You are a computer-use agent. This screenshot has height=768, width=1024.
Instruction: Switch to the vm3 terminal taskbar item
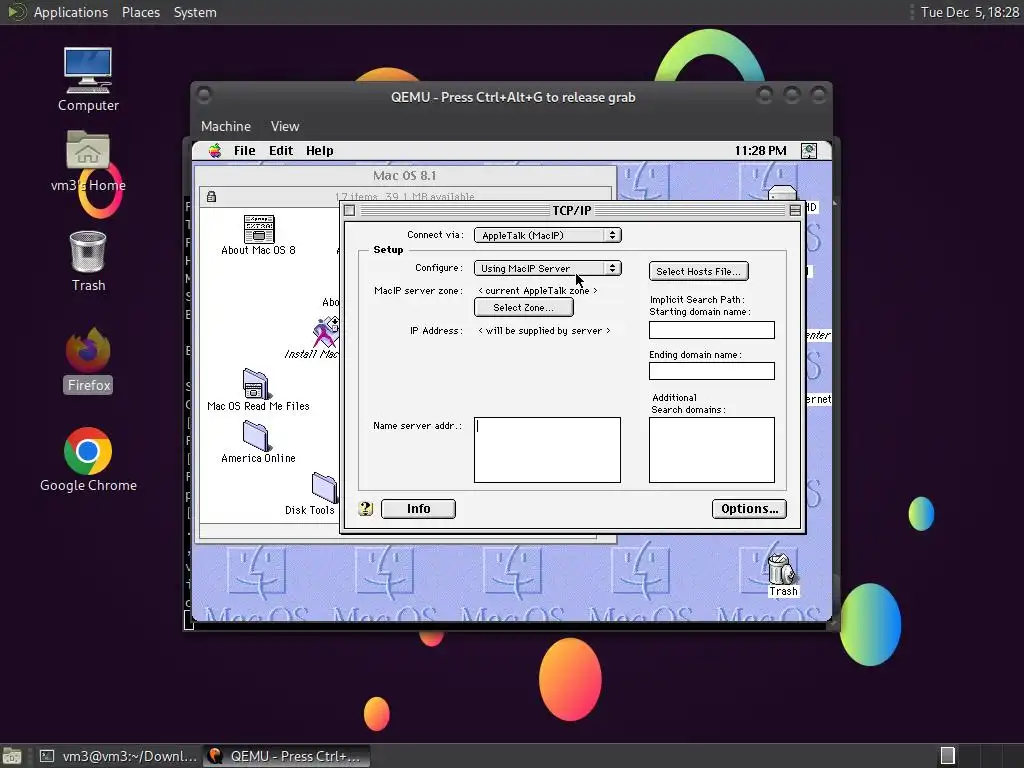point(118,756)
